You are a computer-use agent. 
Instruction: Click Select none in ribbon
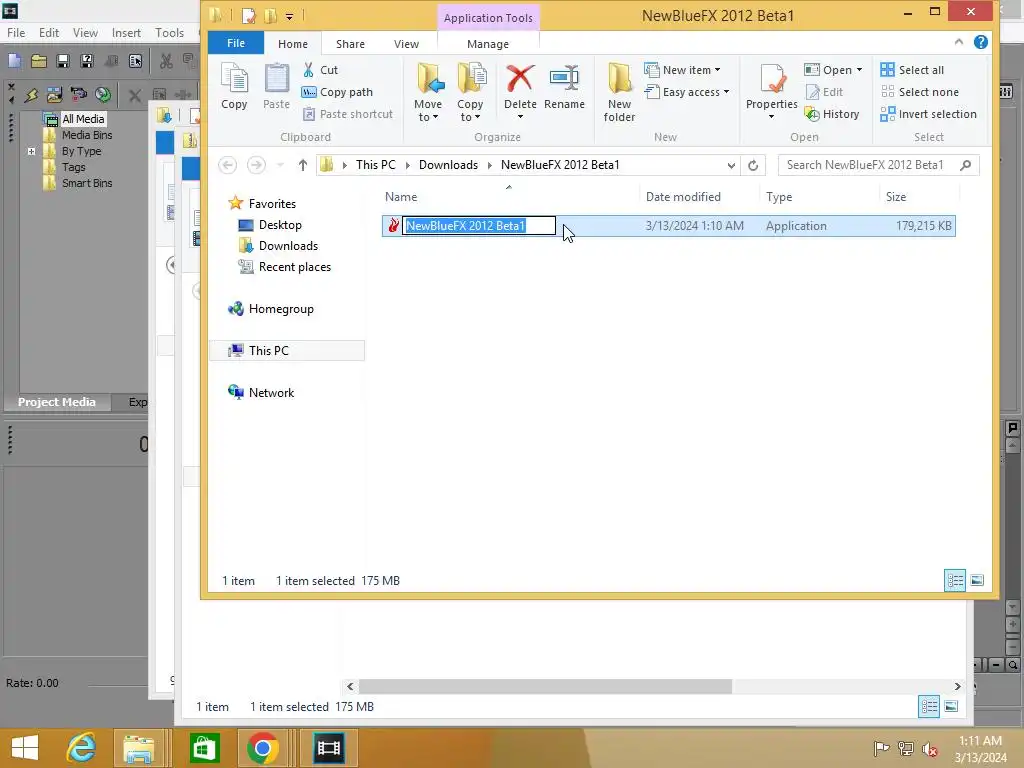coord(920,92)
